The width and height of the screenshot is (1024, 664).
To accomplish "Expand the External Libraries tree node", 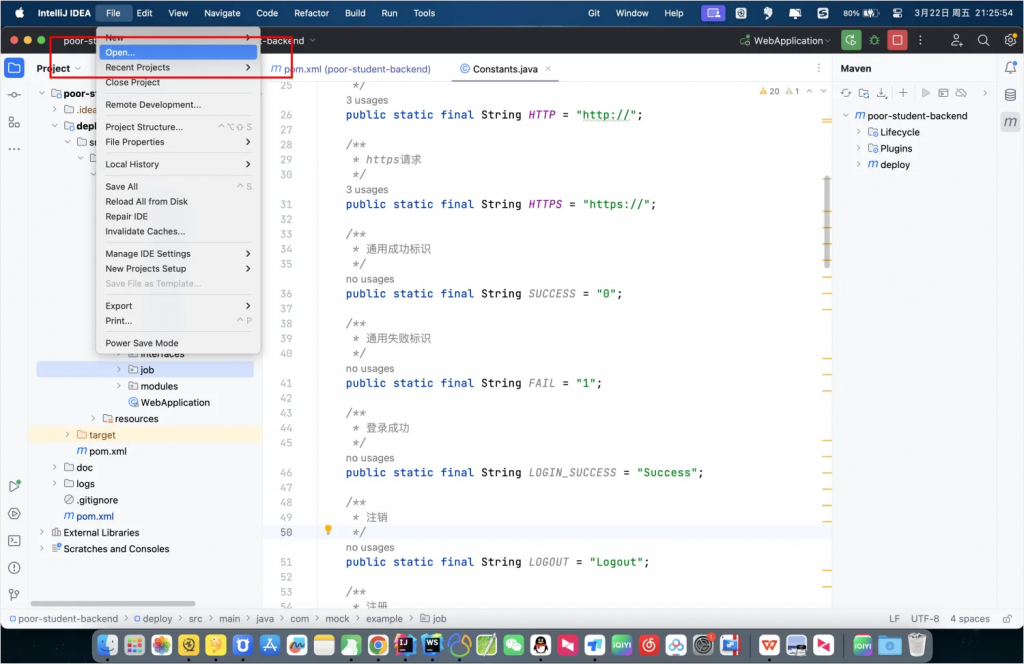I will coord(42,533).
